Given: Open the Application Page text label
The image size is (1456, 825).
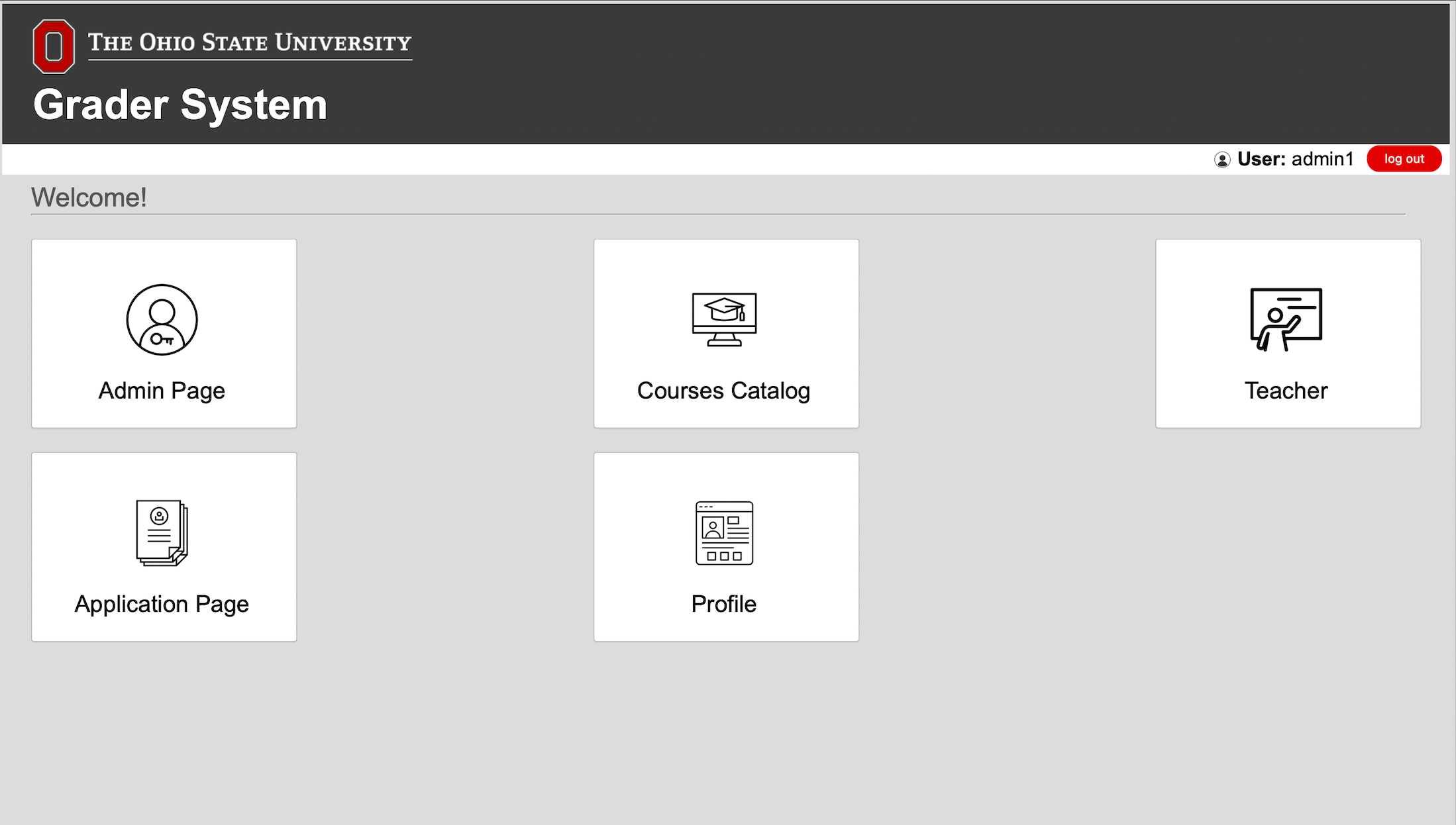Looking at the screenshot, I should click(162, 604).
